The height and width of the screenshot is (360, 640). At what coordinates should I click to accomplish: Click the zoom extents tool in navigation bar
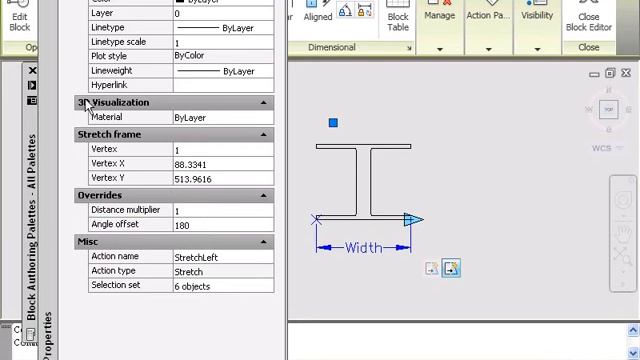coord(622,256)
